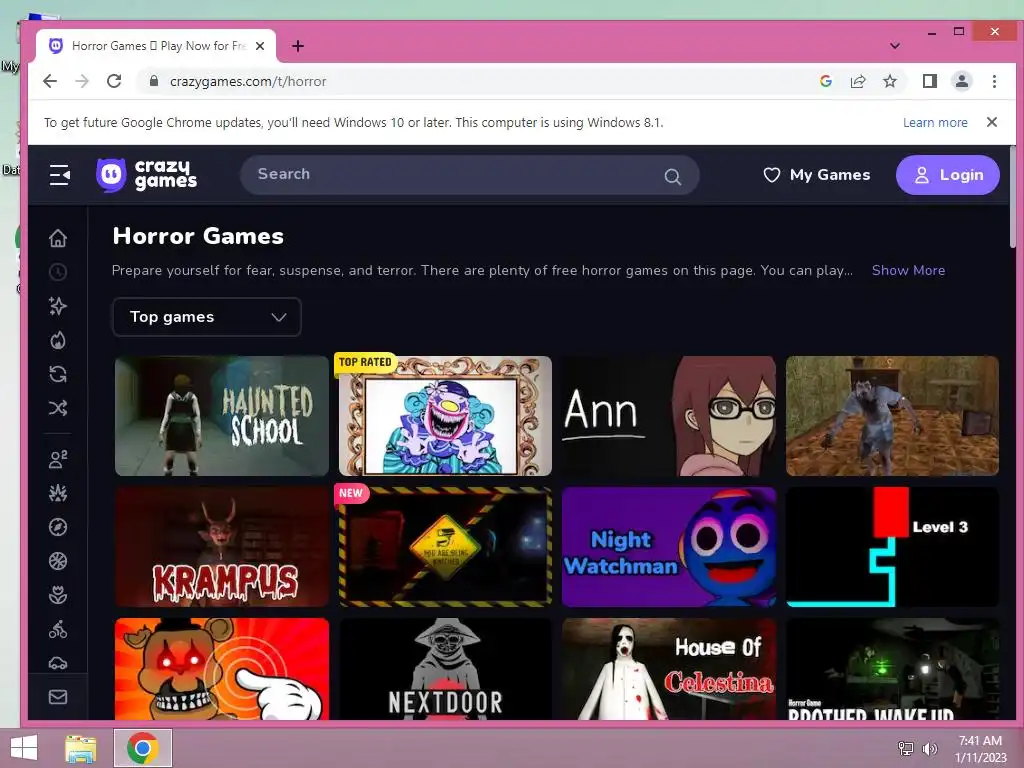Click the address bar URL
The image size is (1024, 768).
(x=248, y=81)
